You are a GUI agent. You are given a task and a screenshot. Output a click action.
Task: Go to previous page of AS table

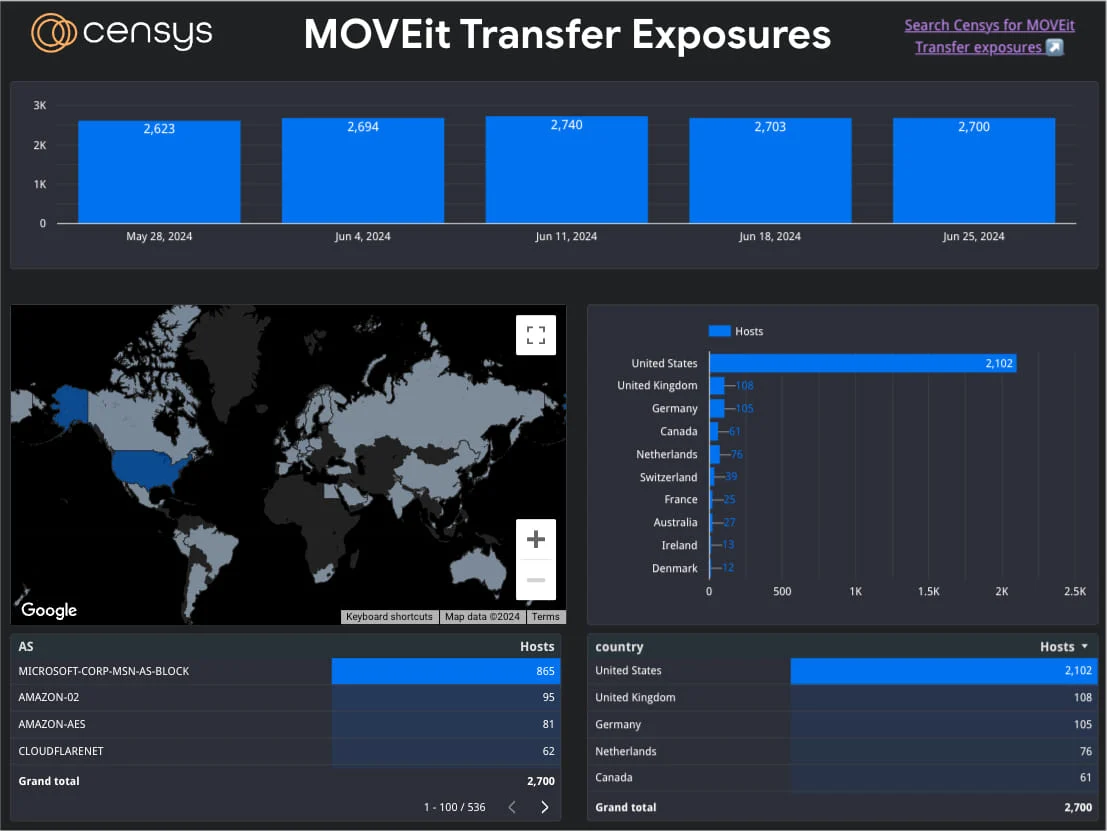[512, 807]
